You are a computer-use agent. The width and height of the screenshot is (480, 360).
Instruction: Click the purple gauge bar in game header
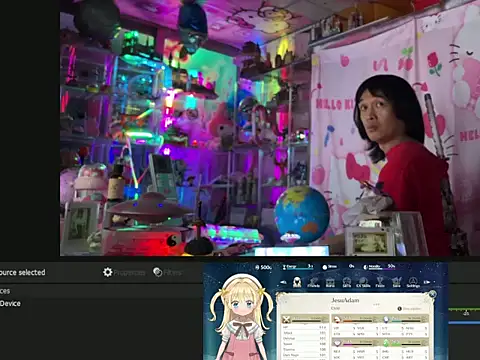(379, 267)
